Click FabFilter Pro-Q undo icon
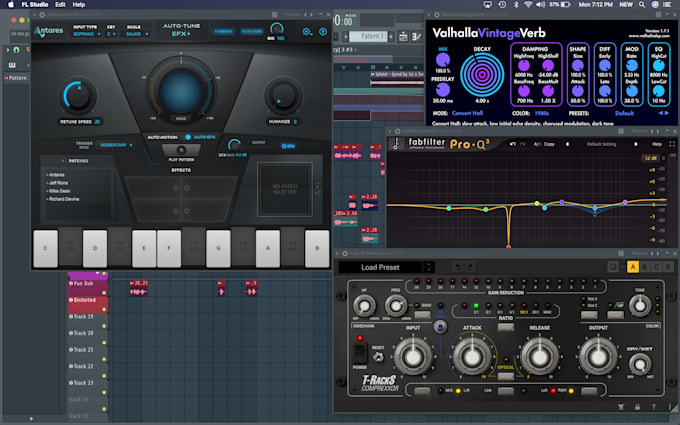 point(513,144)
